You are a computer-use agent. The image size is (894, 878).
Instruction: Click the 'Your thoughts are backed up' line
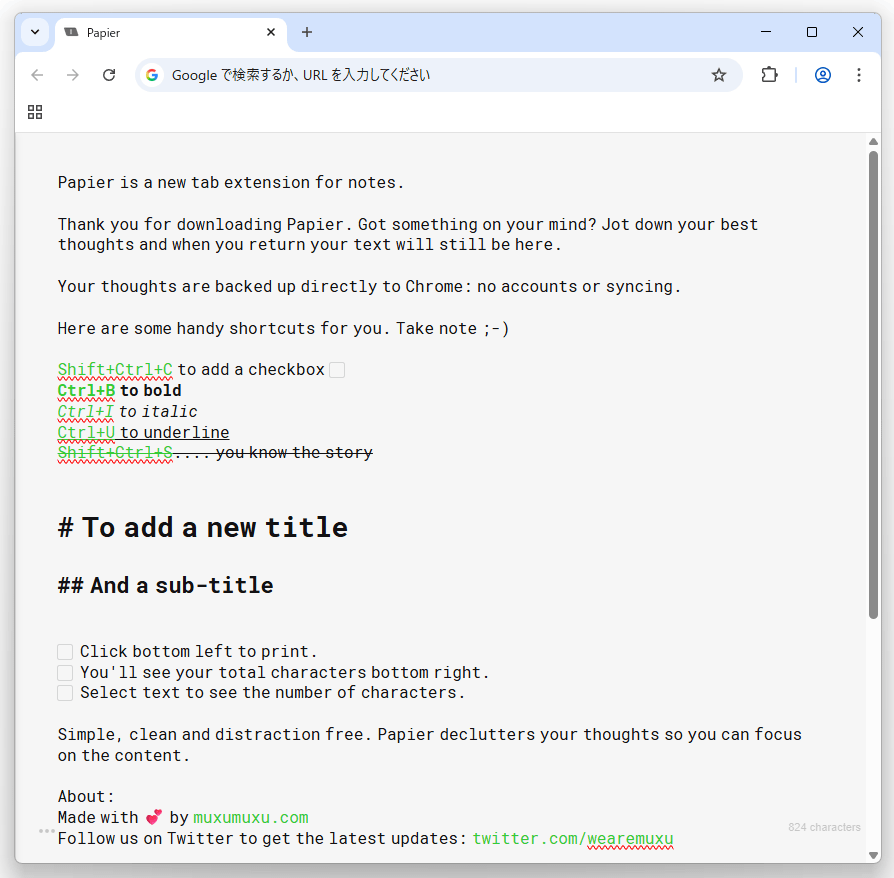[369, 286]
